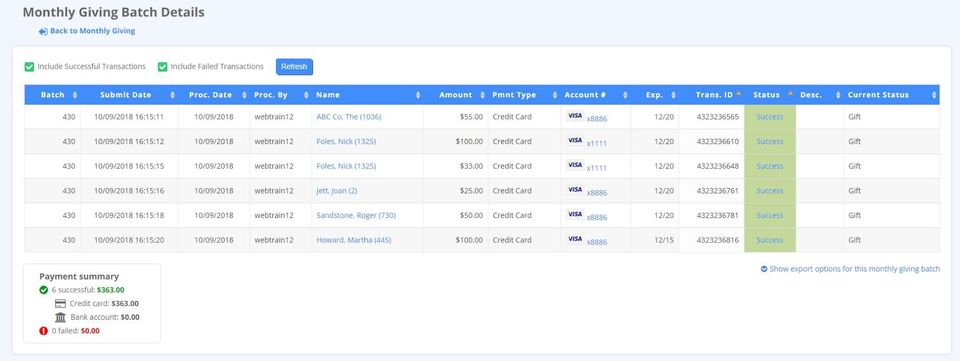
Task: Sort table by Amount column
Action: 456,95
